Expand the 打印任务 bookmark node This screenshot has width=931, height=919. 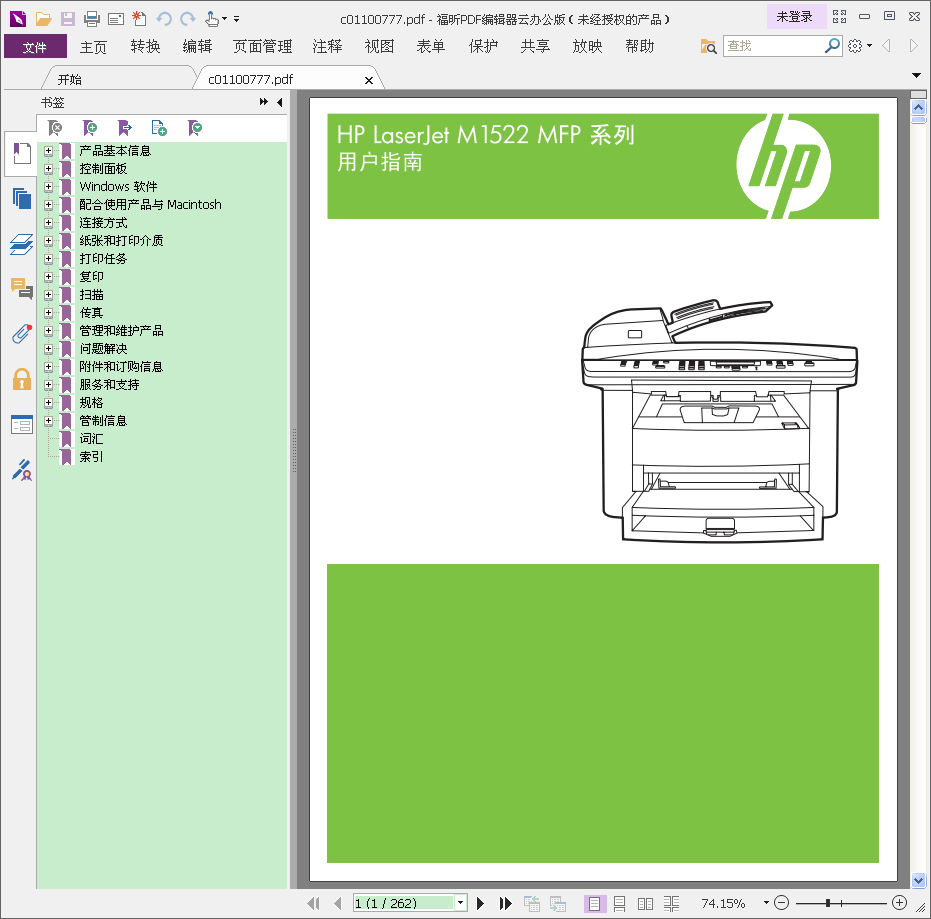point(49,259)
